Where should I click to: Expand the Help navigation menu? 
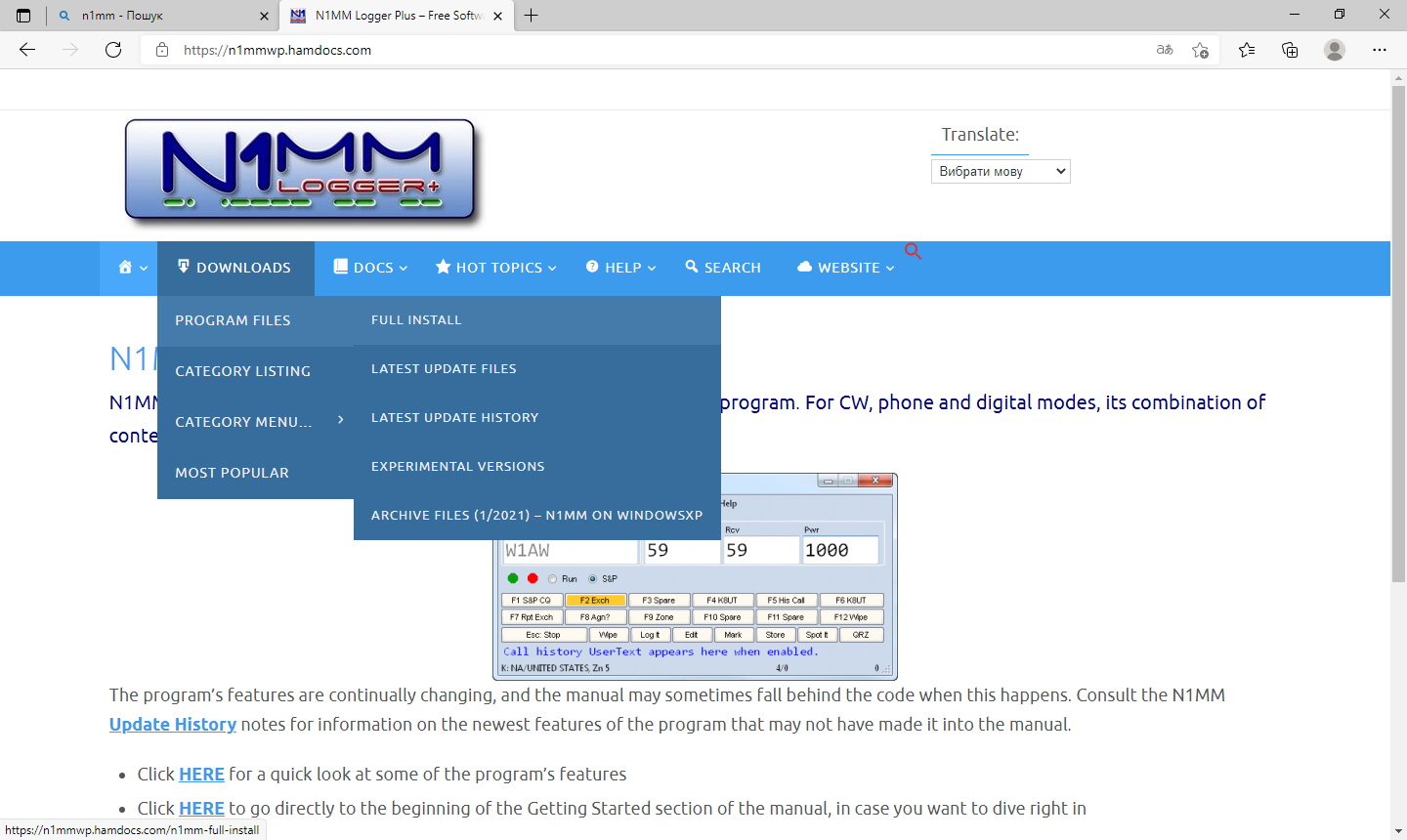click(620, 268)
